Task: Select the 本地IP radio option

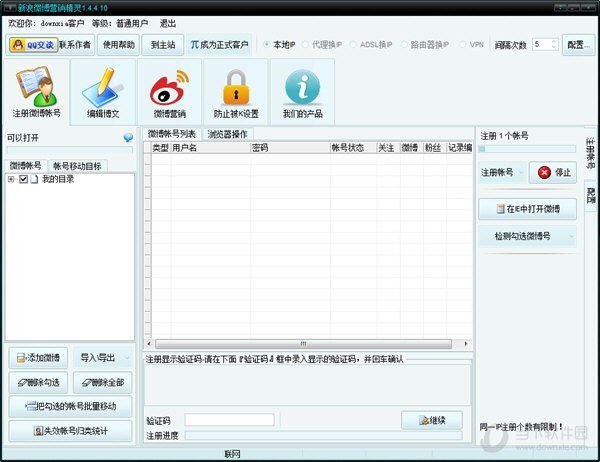Action: click(279, 45)
